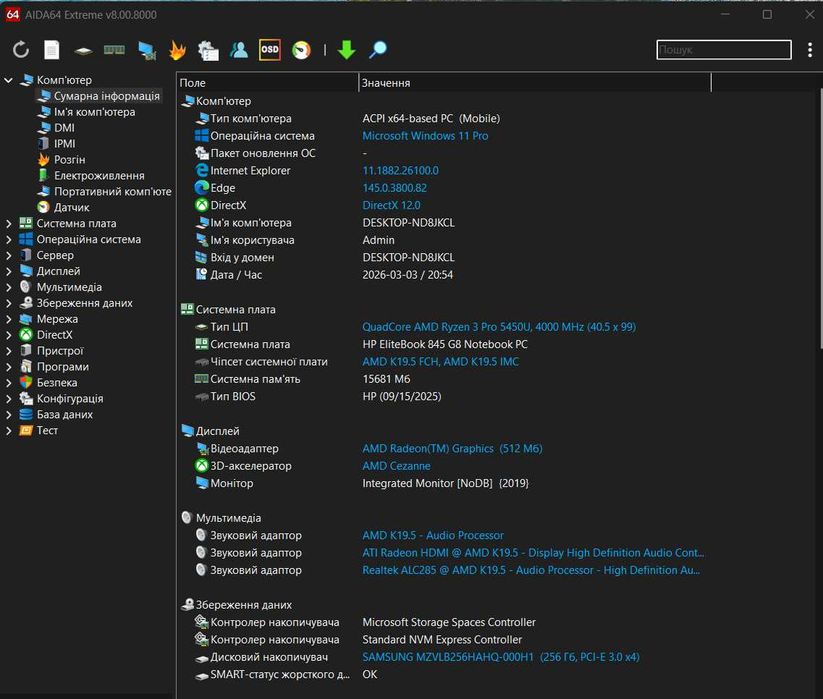Select Портативний комп'ютер in the tree
This screenshot has width=823, height=699.
coord(112,192)
